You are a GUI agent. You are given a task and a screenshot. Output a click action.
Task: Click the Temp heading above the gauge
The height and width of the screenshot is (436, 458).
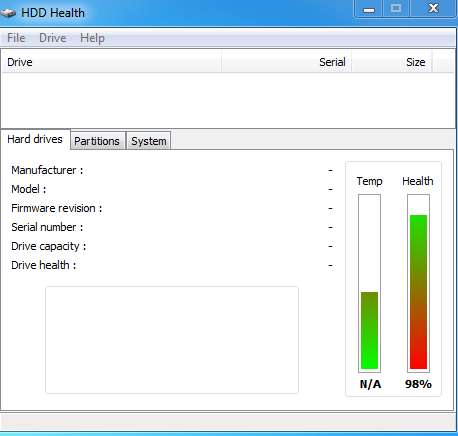(x=369, y=181)
